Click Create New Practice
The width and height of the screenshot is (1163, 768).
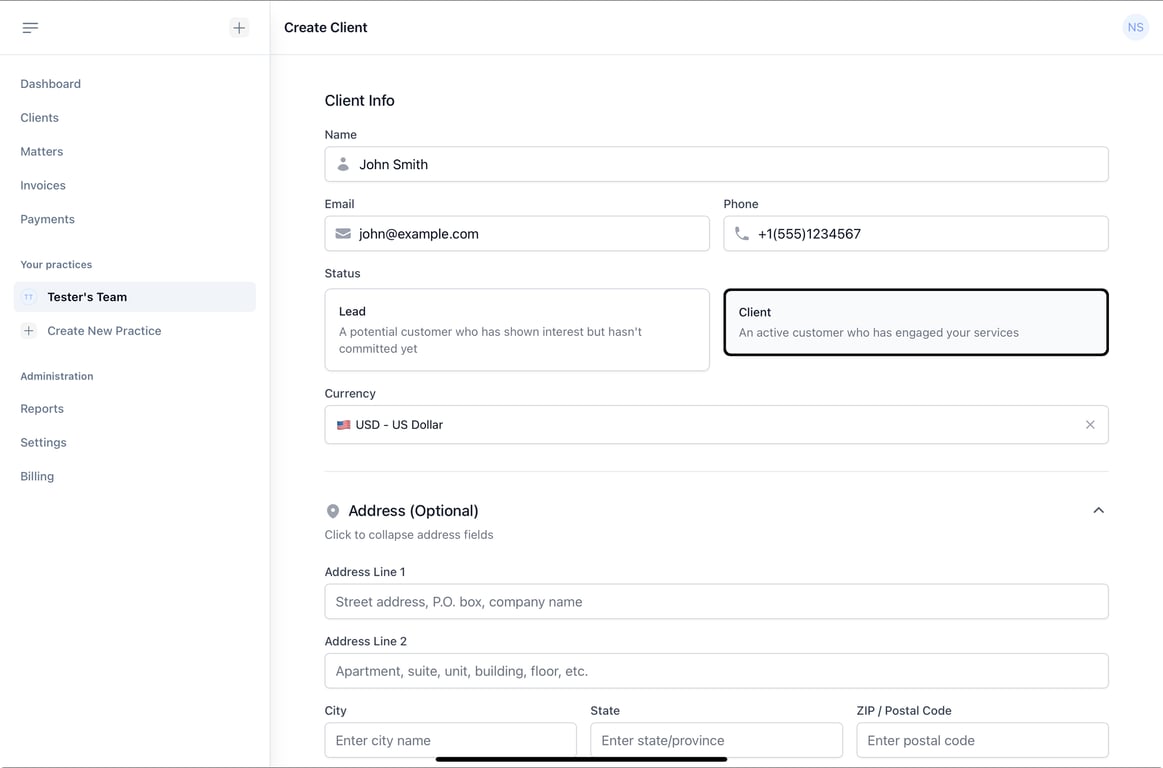(x=104, y=331)
